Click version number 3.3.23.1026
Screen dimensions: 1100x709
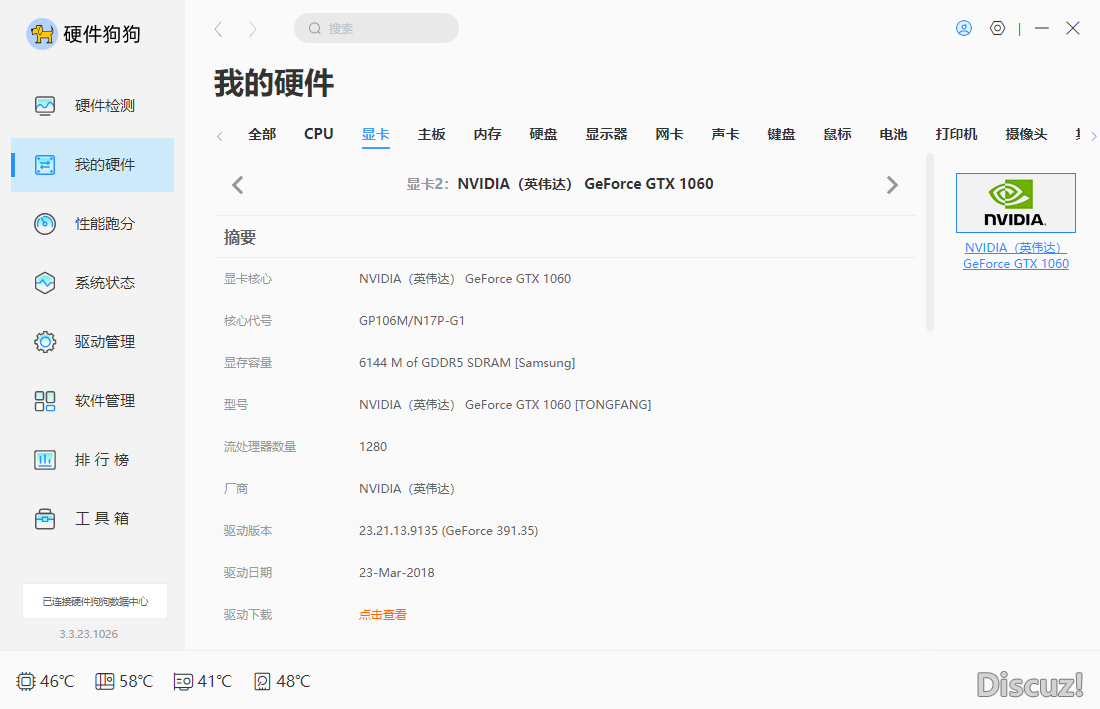[88, 634]
